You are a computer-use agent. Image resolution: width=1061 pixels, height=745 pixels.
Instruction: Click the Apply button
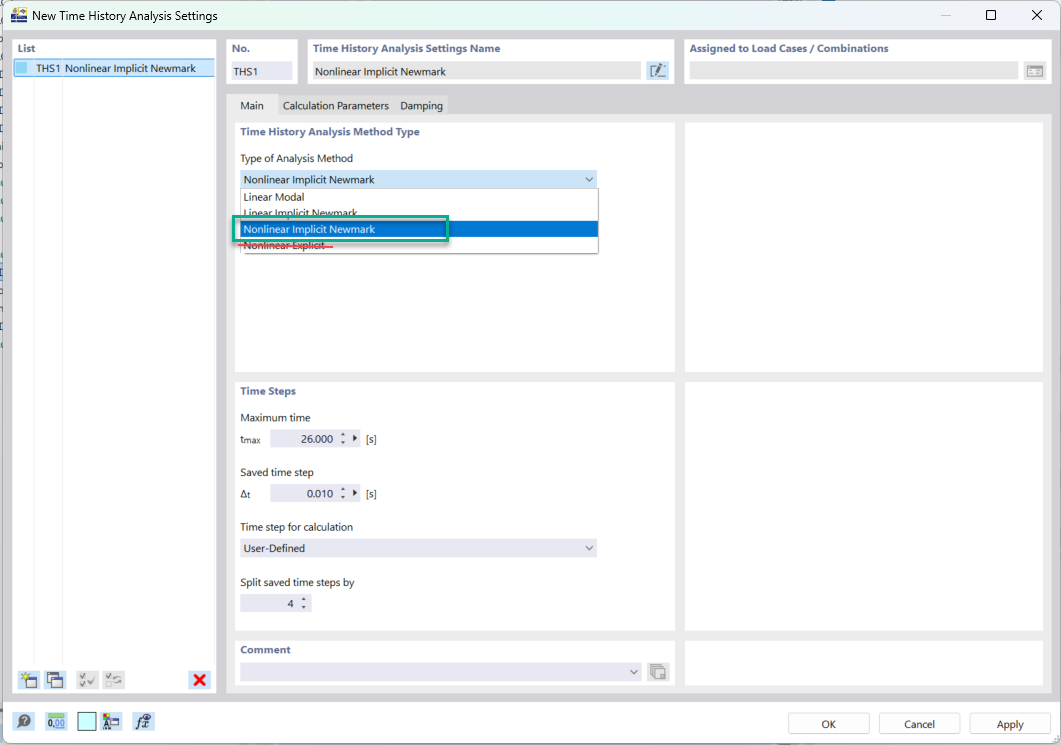(1010, 724)
